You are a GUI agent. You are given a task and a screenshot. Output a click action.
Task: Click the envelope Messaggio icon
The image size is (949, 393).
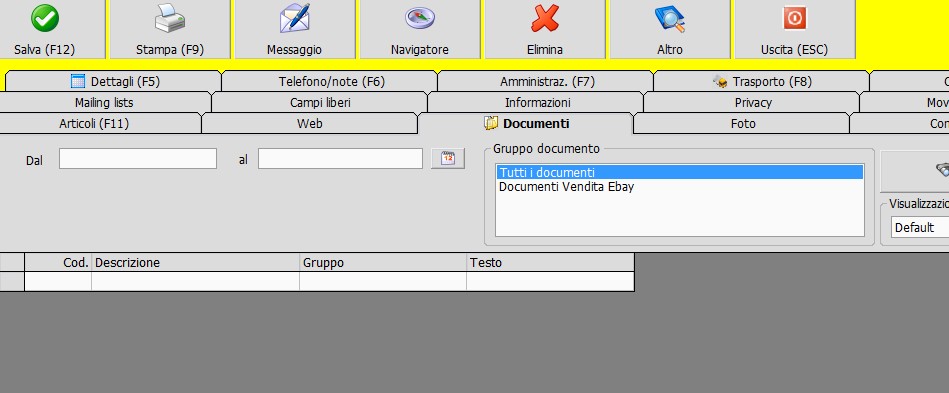(x=295, y=18)
